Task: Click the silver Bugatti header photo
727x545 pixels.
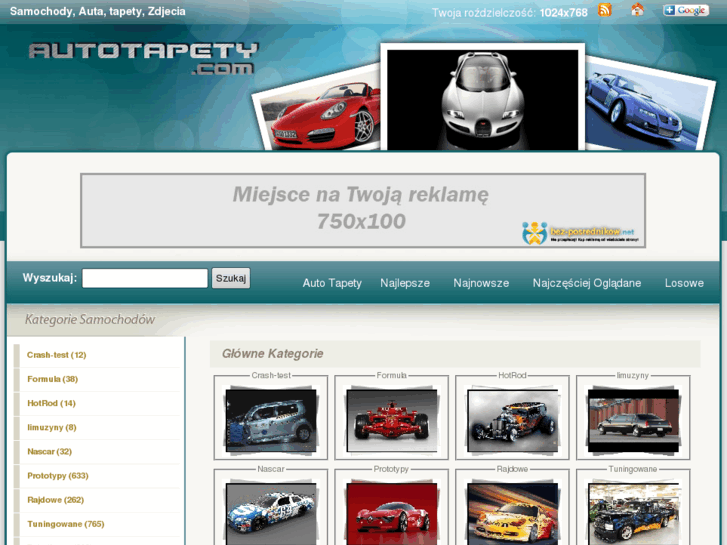Action: click(x=483, y=99)
